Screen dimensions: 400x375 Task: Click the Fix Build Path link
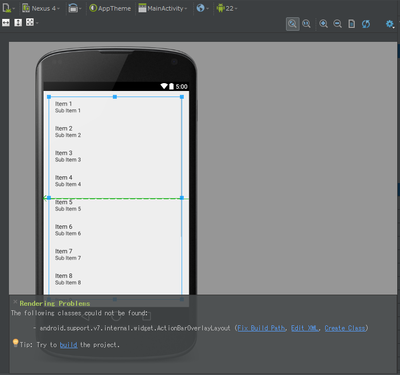(261, 328)
